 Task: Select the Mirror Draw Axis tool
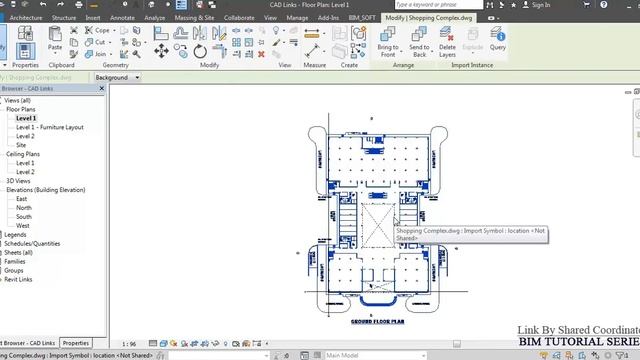pyautogui.click(x=219, y=33)
